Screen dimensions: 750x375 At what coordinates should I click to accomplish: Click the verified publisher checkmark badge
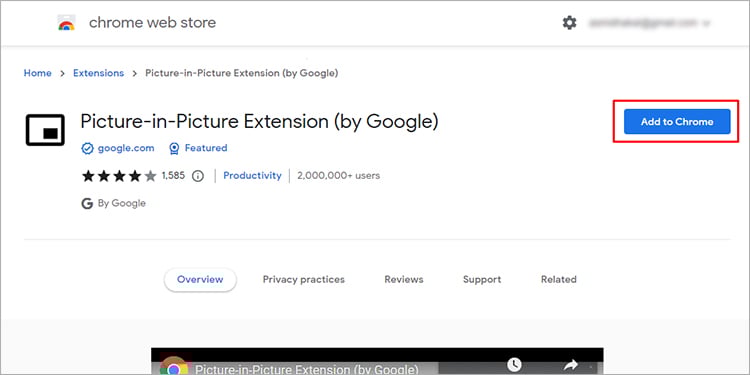point(87,149)
